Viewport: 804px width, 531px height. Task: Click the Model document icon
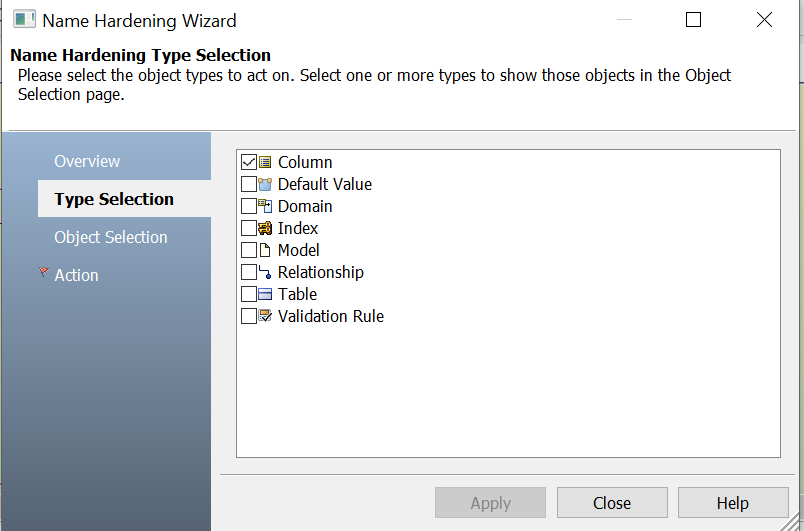pyautogui.click(x=265, y=250)
